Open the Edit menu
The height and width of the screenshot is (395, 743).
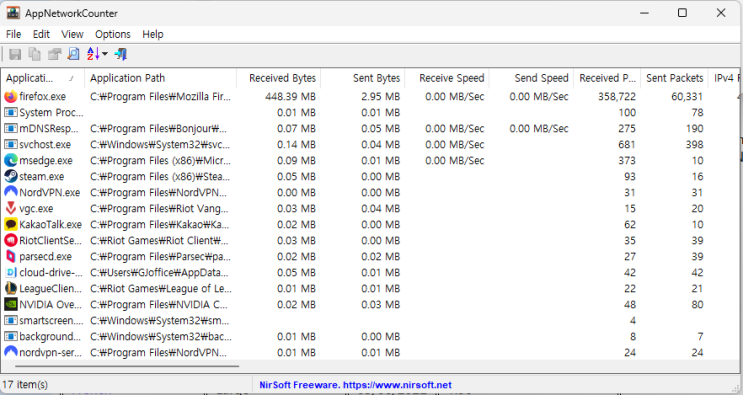coord(41,34)
